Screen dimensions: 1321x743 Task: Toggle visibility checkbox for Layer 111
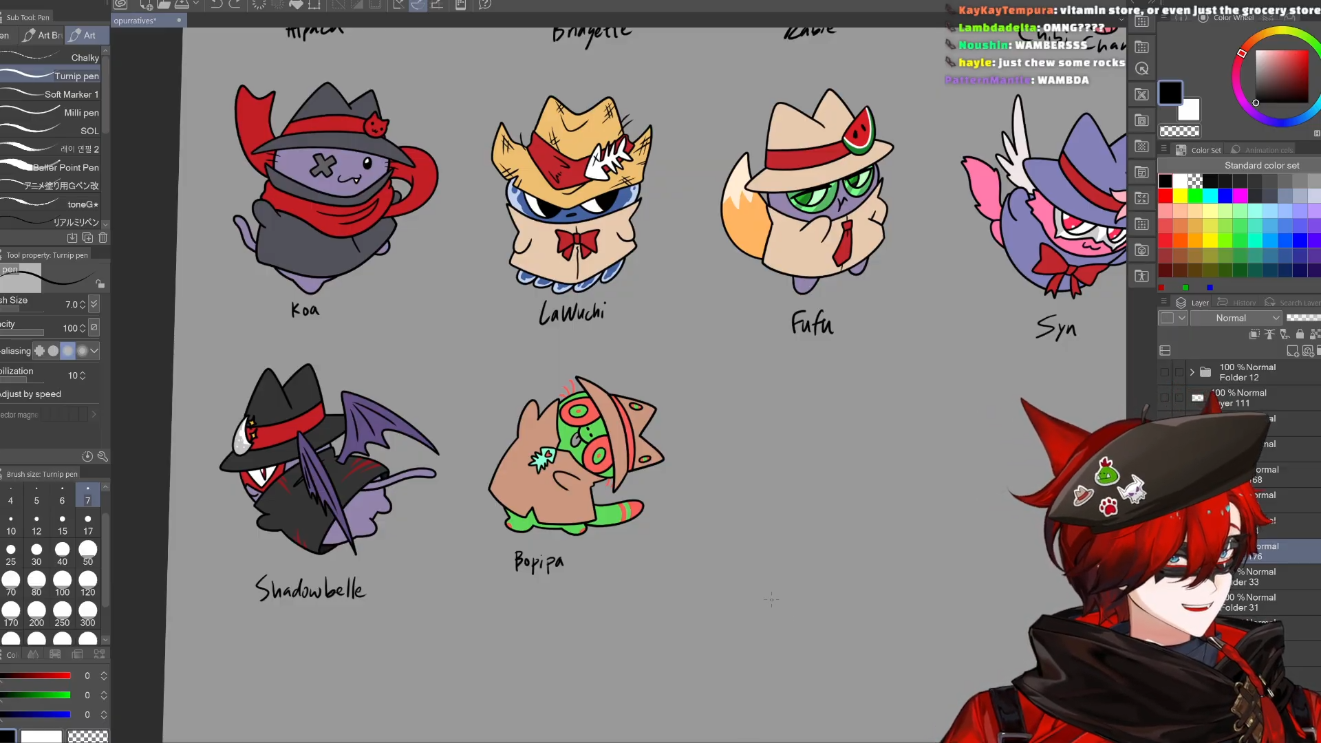(1165, 398)
